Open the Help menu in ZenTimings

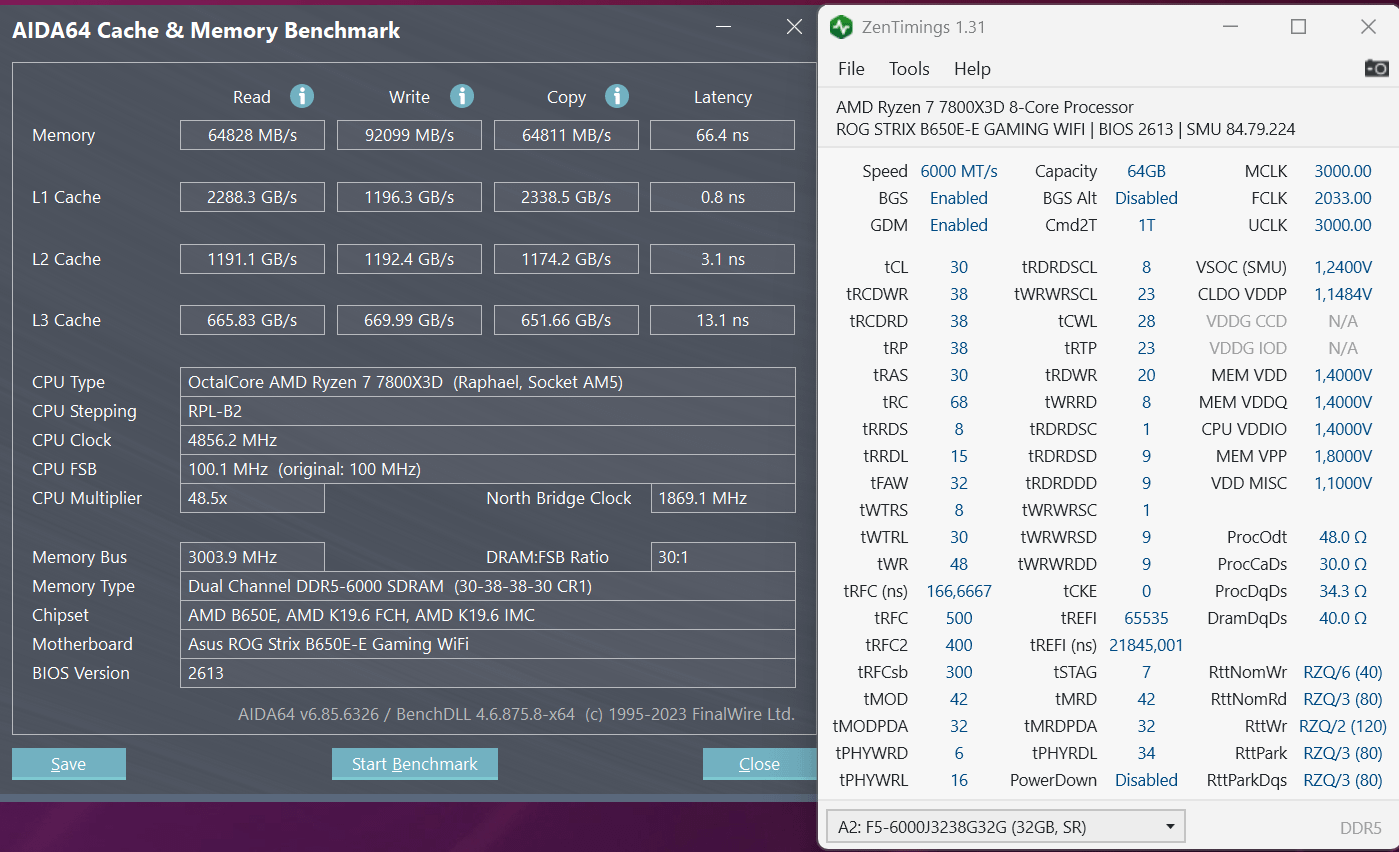972,69
